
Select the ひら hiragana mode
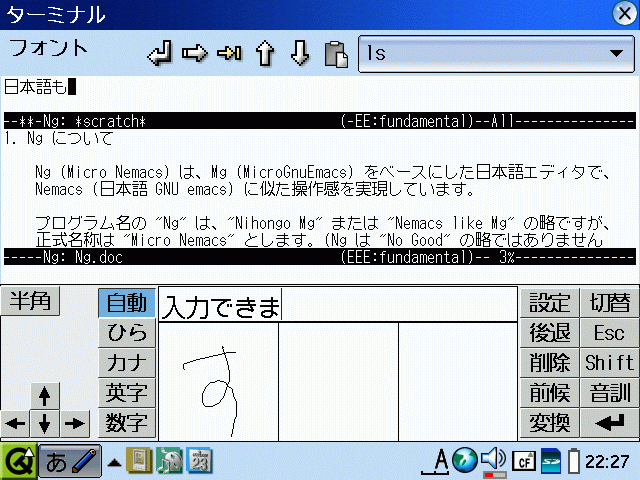(x=127, y=333)
